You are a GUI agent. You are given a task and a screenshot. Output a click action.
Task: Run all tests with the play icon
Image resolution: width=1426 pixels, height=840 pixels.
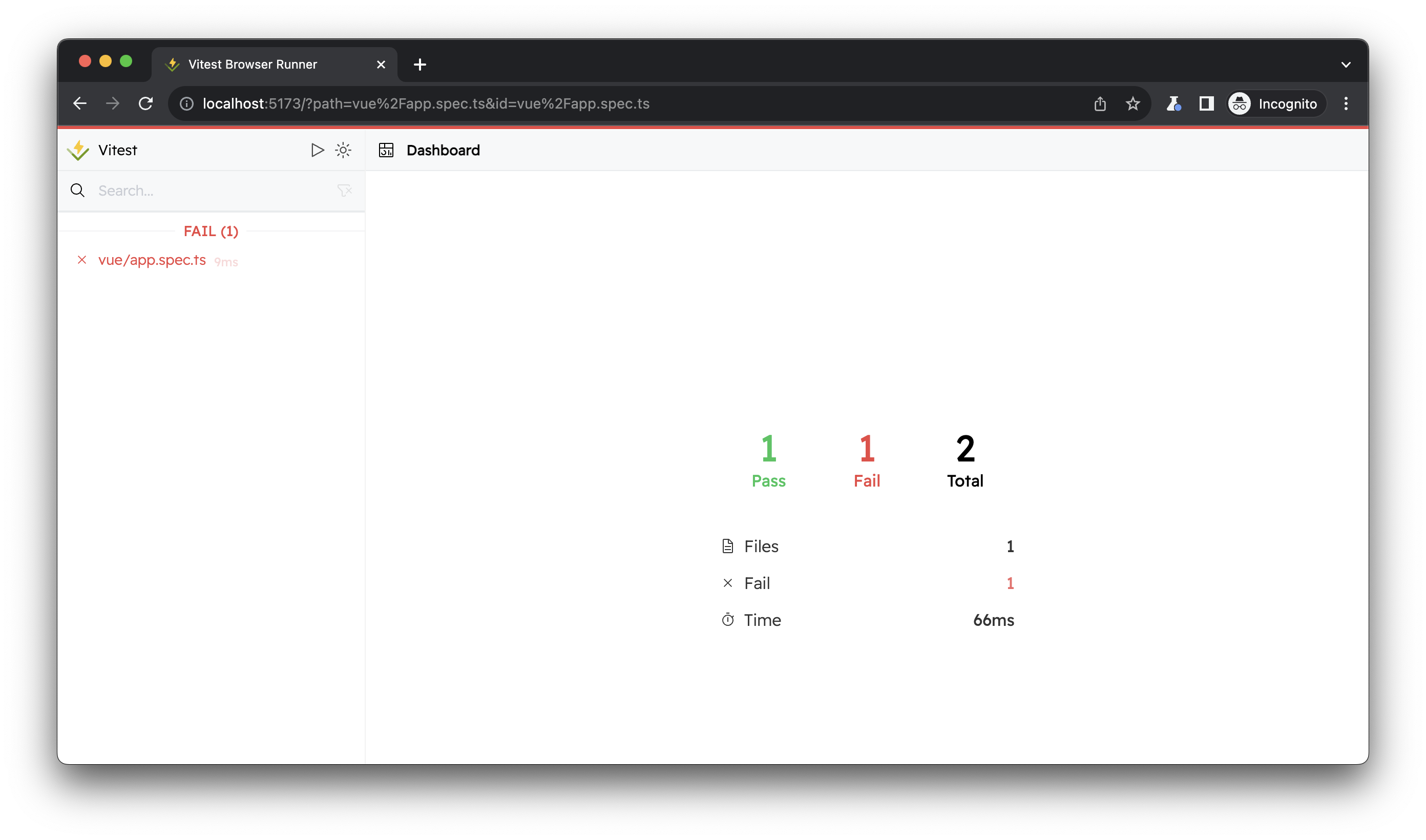point(318,150)
